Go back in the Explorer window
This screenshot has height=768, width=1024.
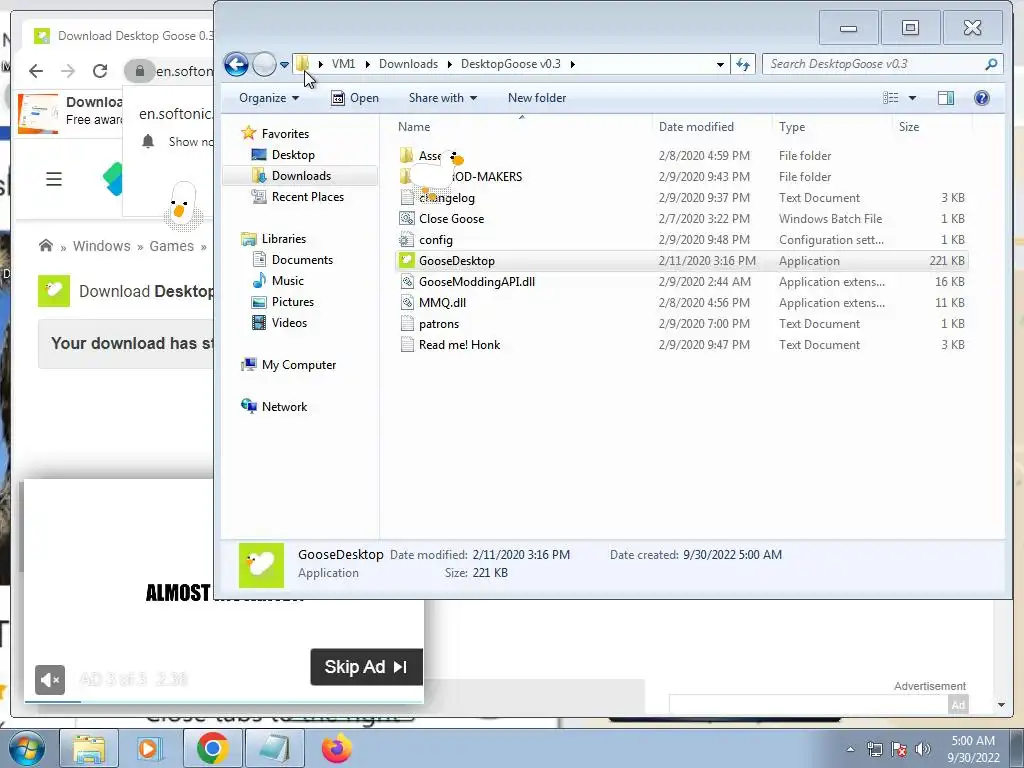point(236,64)
